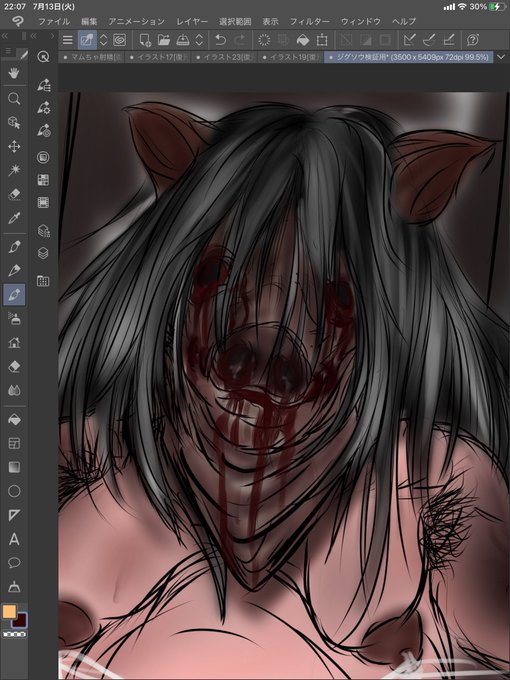510x680 pixels.
Task: Open up-down arrows next to touch gesture button
Action: [x=103, y=40]
